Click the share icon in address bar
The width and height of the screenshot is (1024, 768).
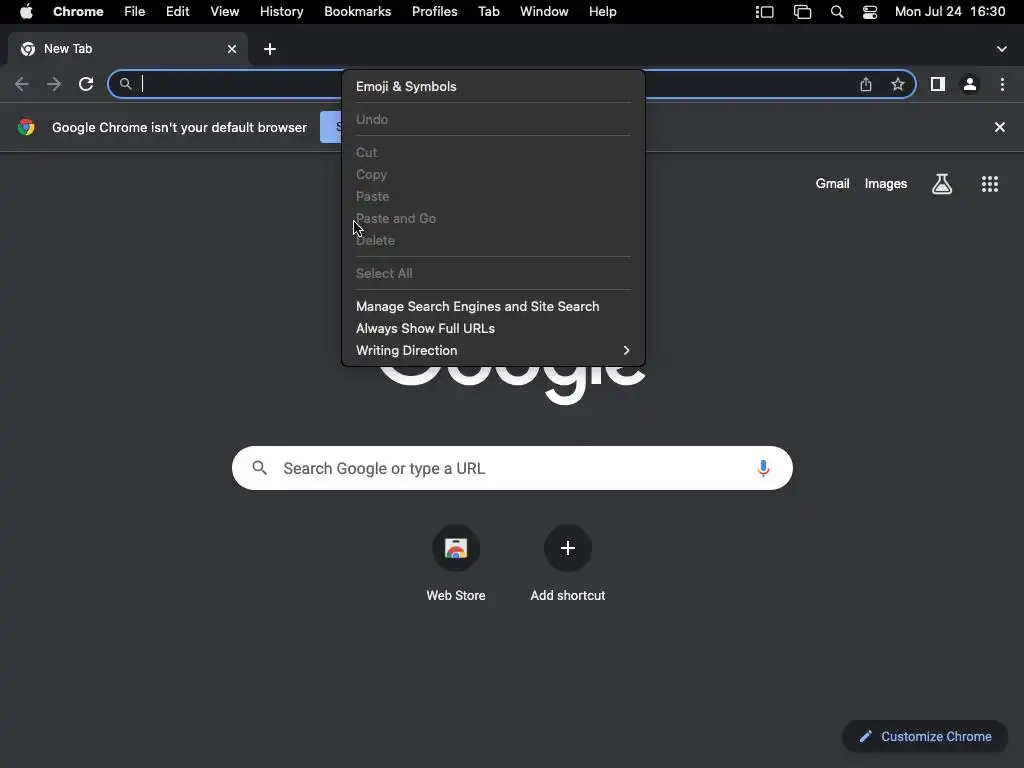(866, 84)
